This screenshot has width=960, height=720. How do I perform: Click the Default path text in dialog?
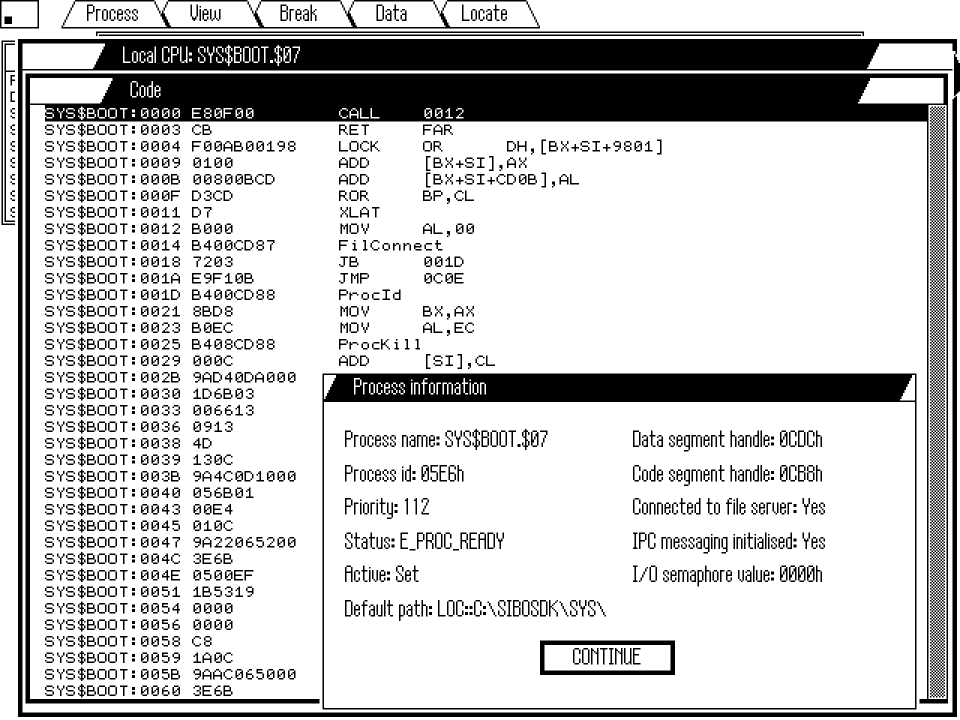tap(475, 609)
